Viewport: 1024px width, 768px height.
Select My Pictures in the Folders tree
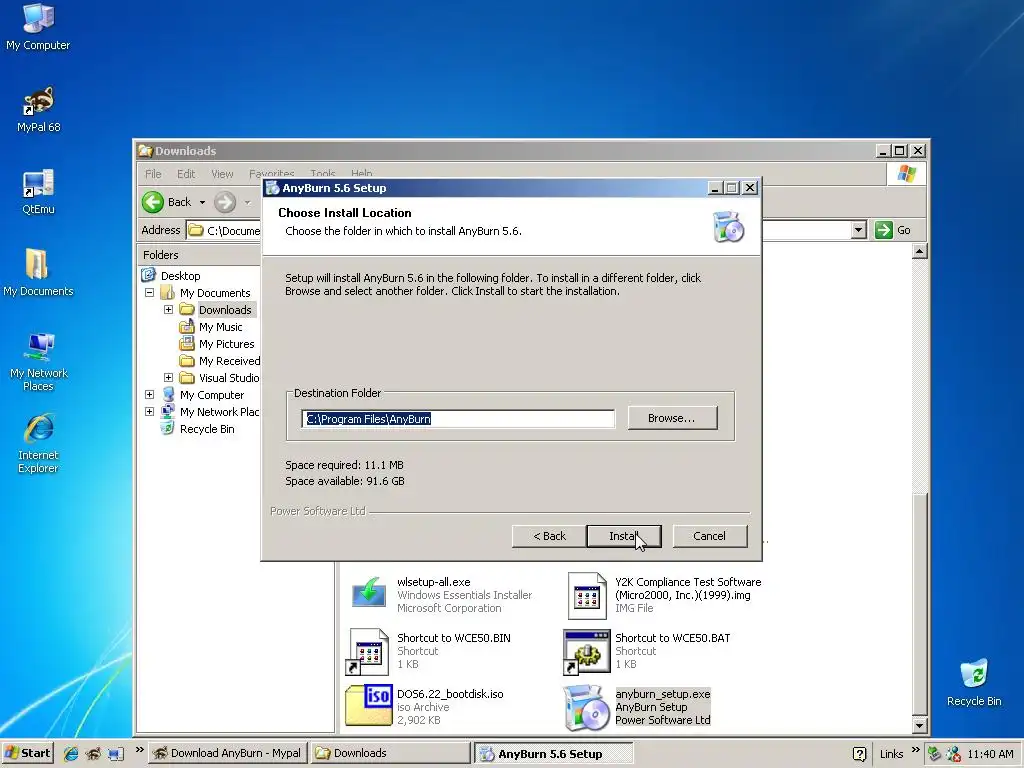tap(226, 344)
